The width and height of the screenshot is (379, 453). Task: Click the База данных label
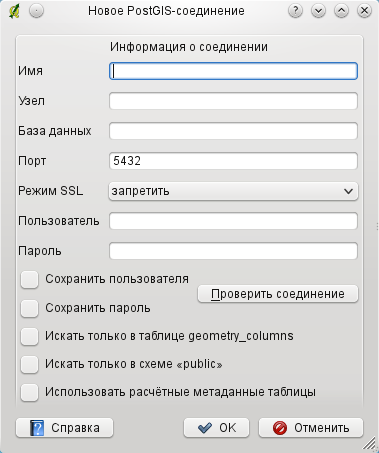tap(55, 131)
